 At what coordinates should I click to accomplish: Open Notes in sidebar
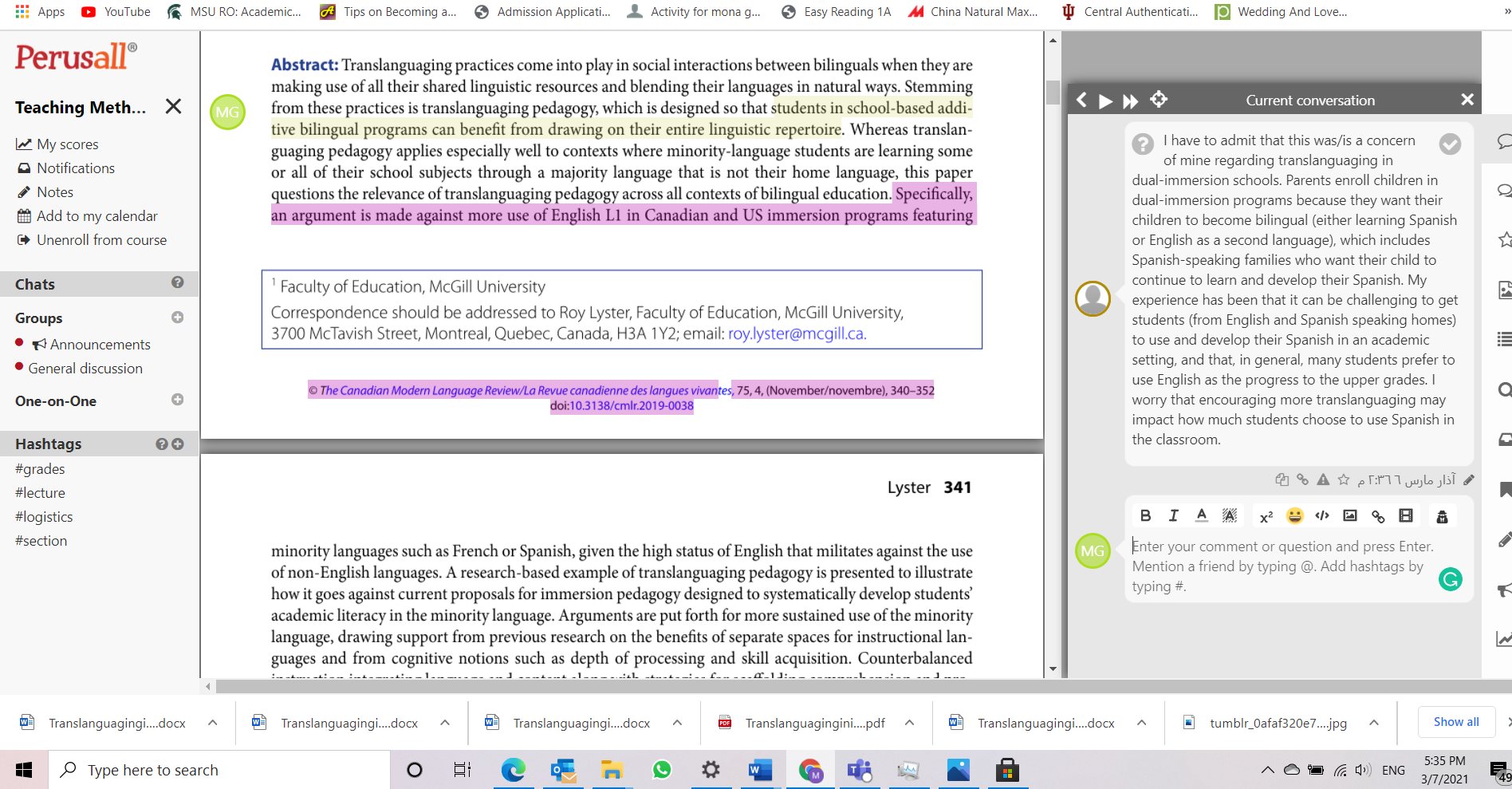click(x=45, y=192)
